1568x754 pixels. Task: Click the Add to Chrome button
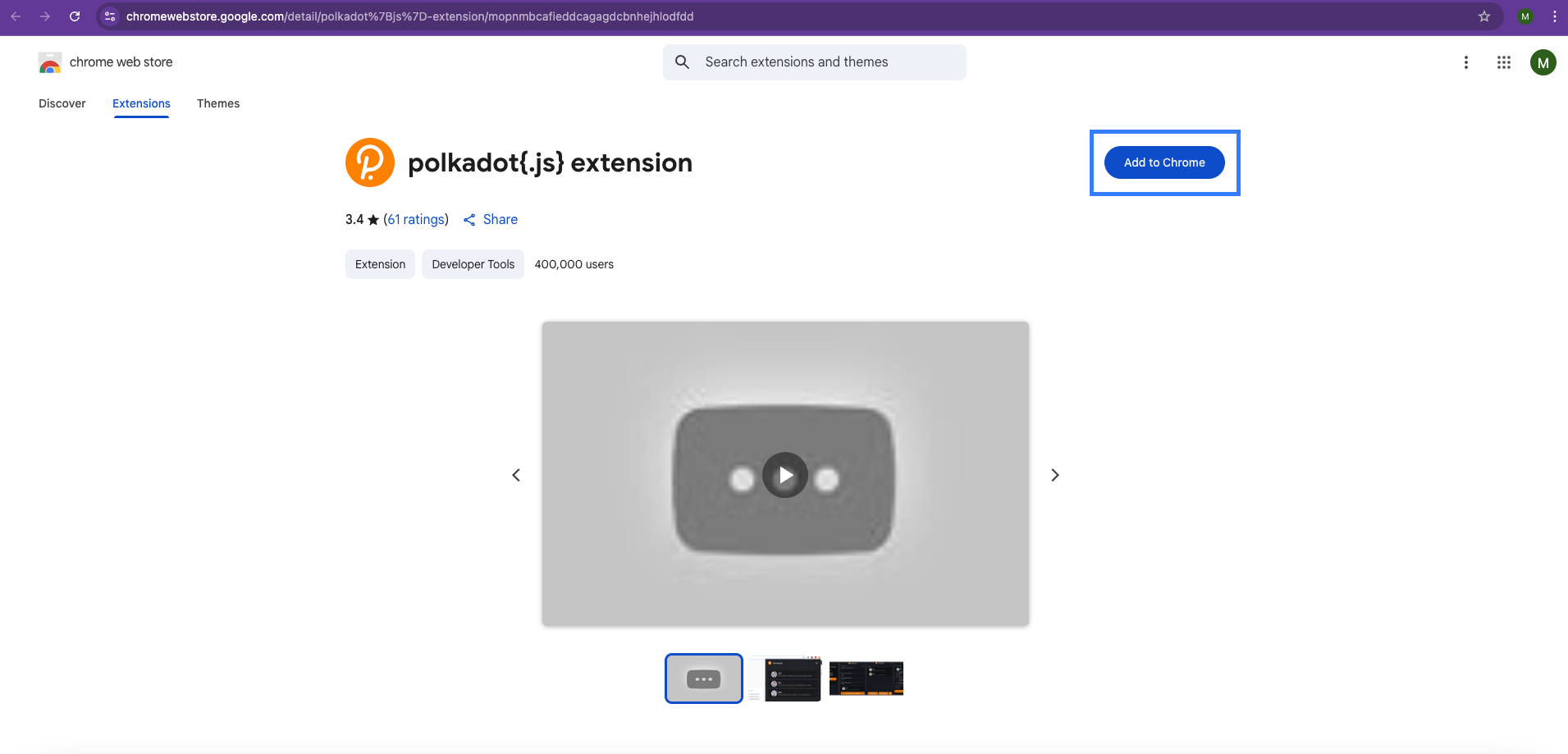(1164, 162)
